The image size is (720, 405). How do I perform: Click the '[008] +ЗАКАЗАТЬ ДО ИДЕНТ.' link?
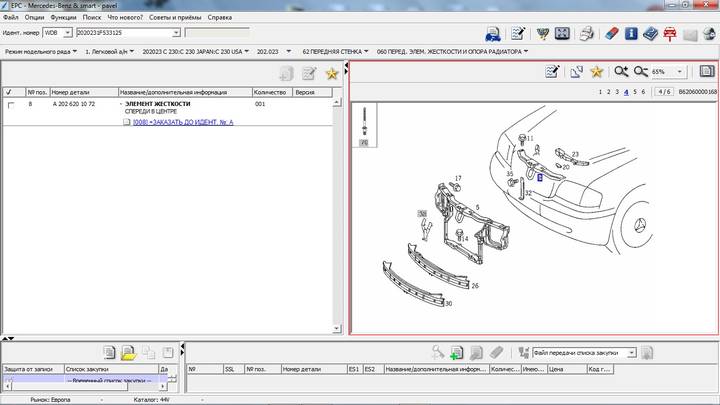(182, 122)
